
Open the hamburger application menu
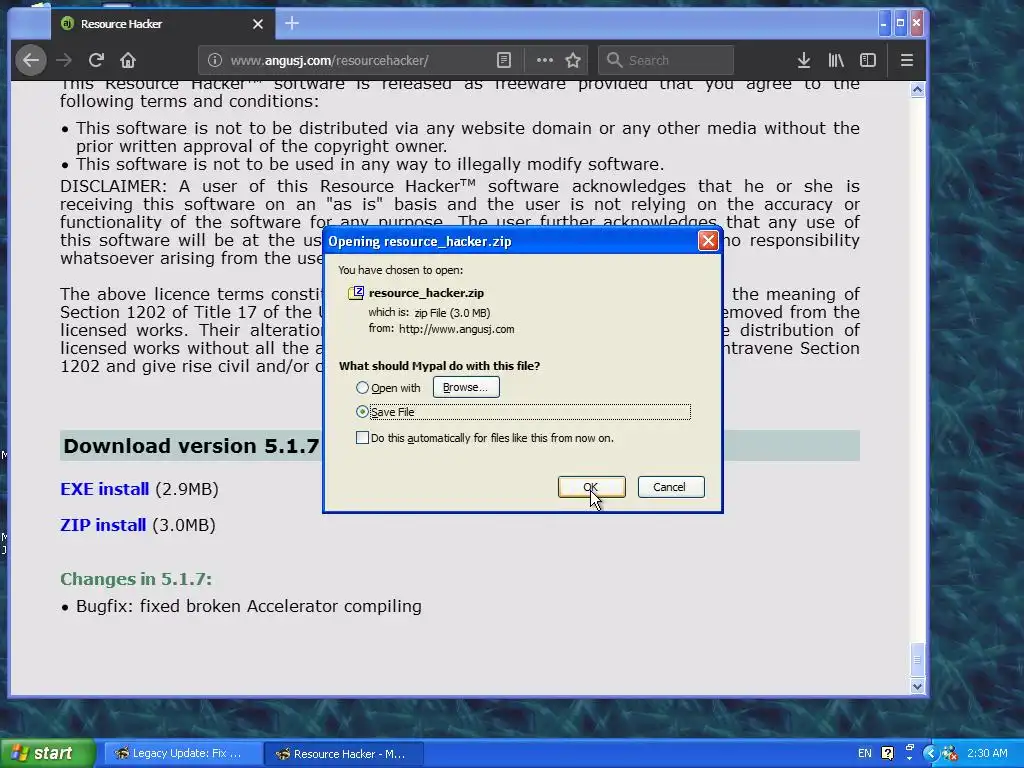[x=906, y=61]
